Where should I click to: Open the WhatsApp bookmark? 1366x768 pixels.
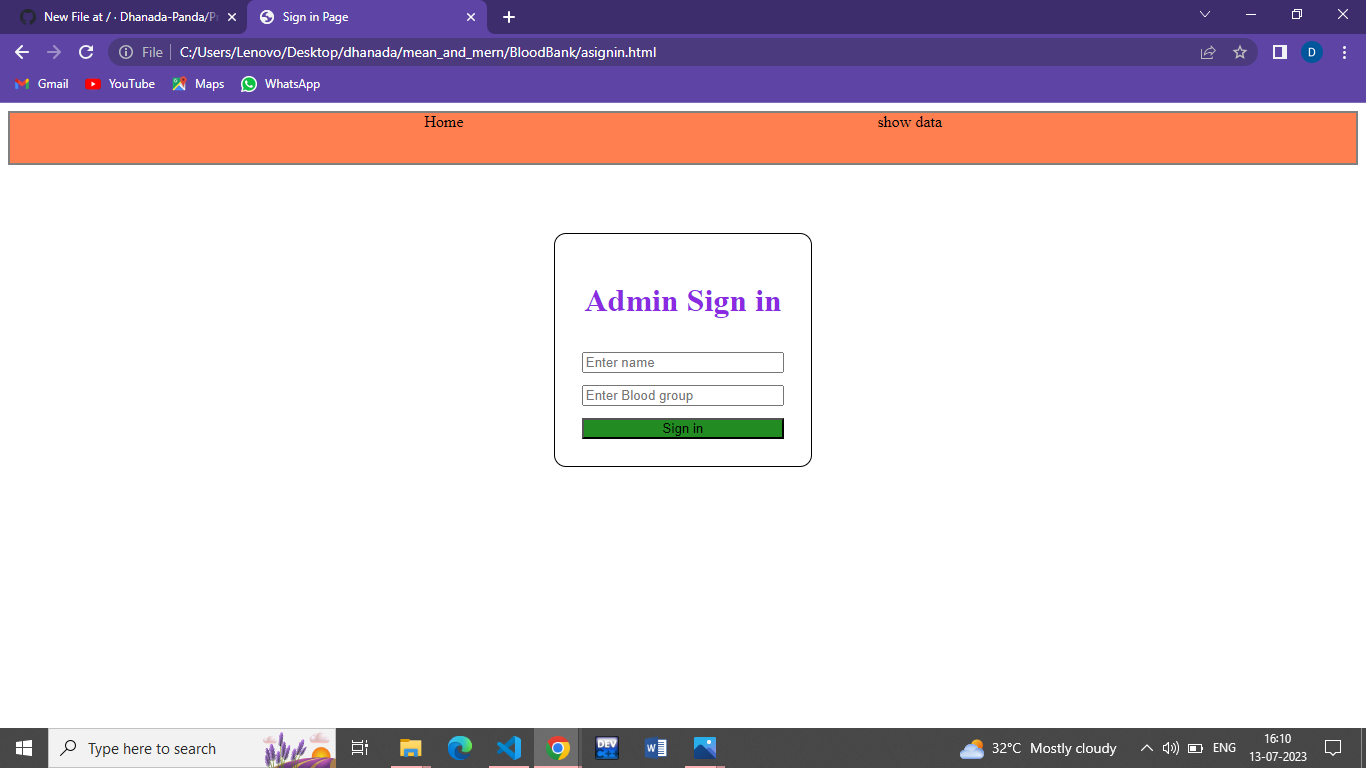[x=280, y=84]
